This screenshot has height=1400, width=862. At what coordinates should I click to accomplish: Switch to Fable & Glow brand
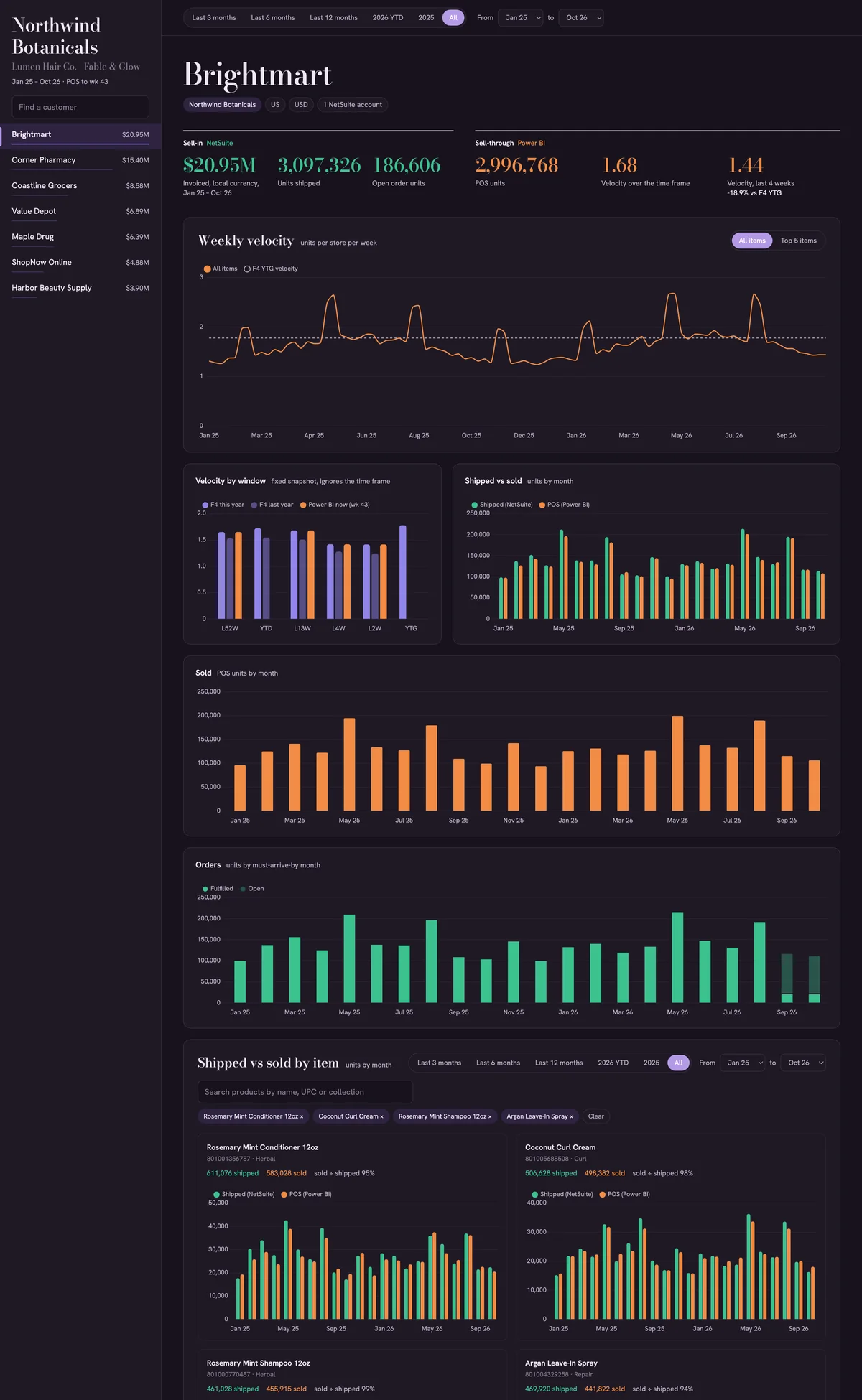(111, 67)
